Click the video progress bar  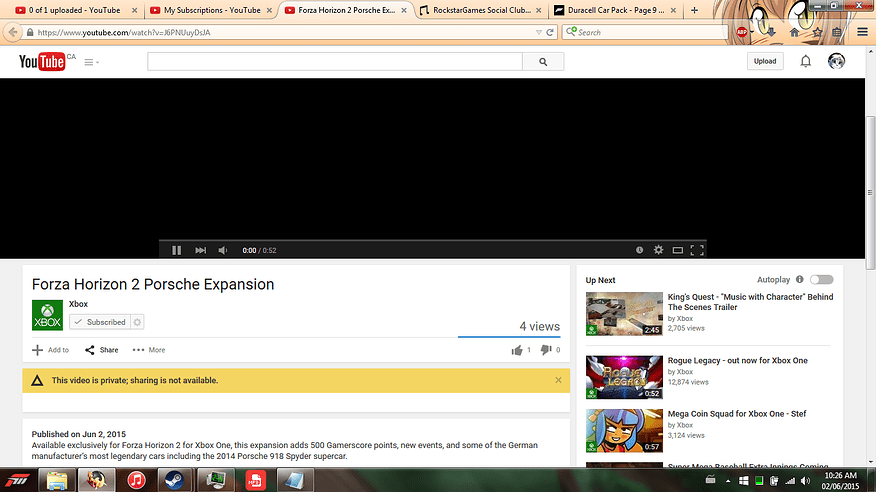tap(432, 241)
